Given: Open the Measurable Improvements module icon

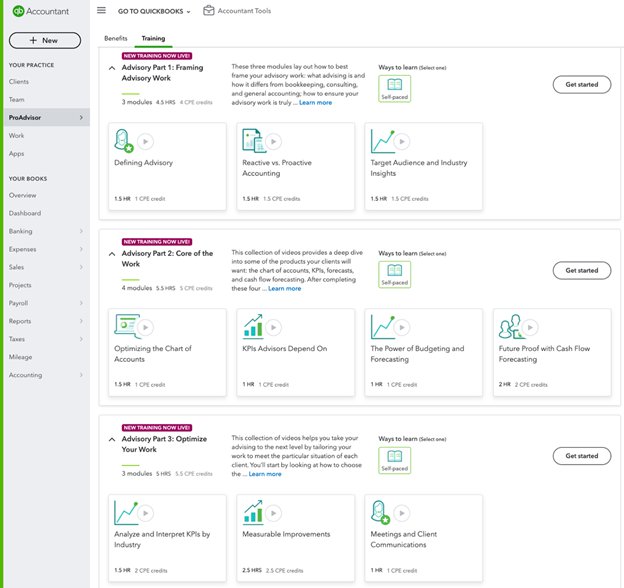Looking at the screenshot, I should 252,513.
